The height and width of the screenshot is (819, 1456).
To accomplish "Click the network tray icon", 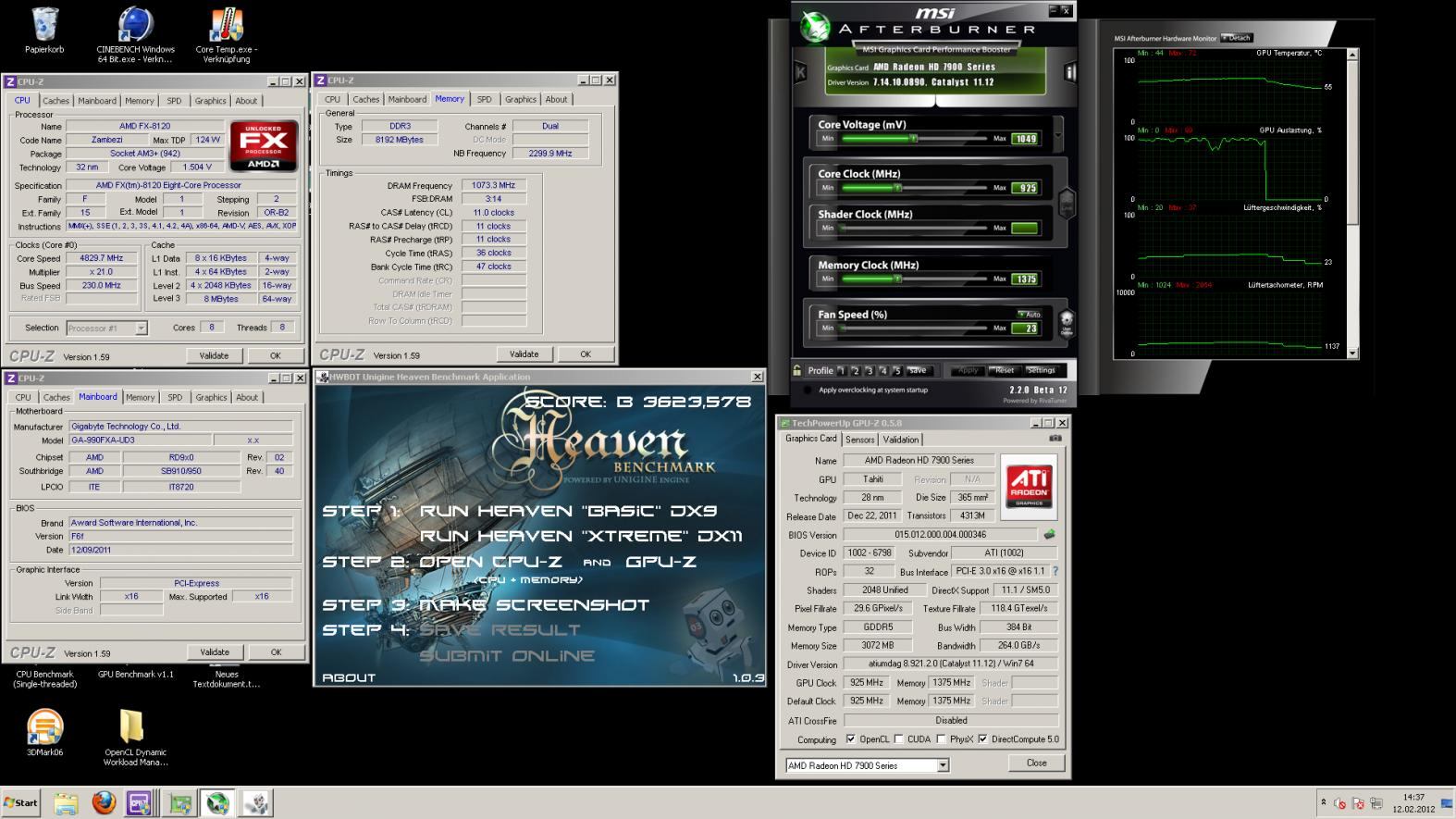I will 1376,802.
